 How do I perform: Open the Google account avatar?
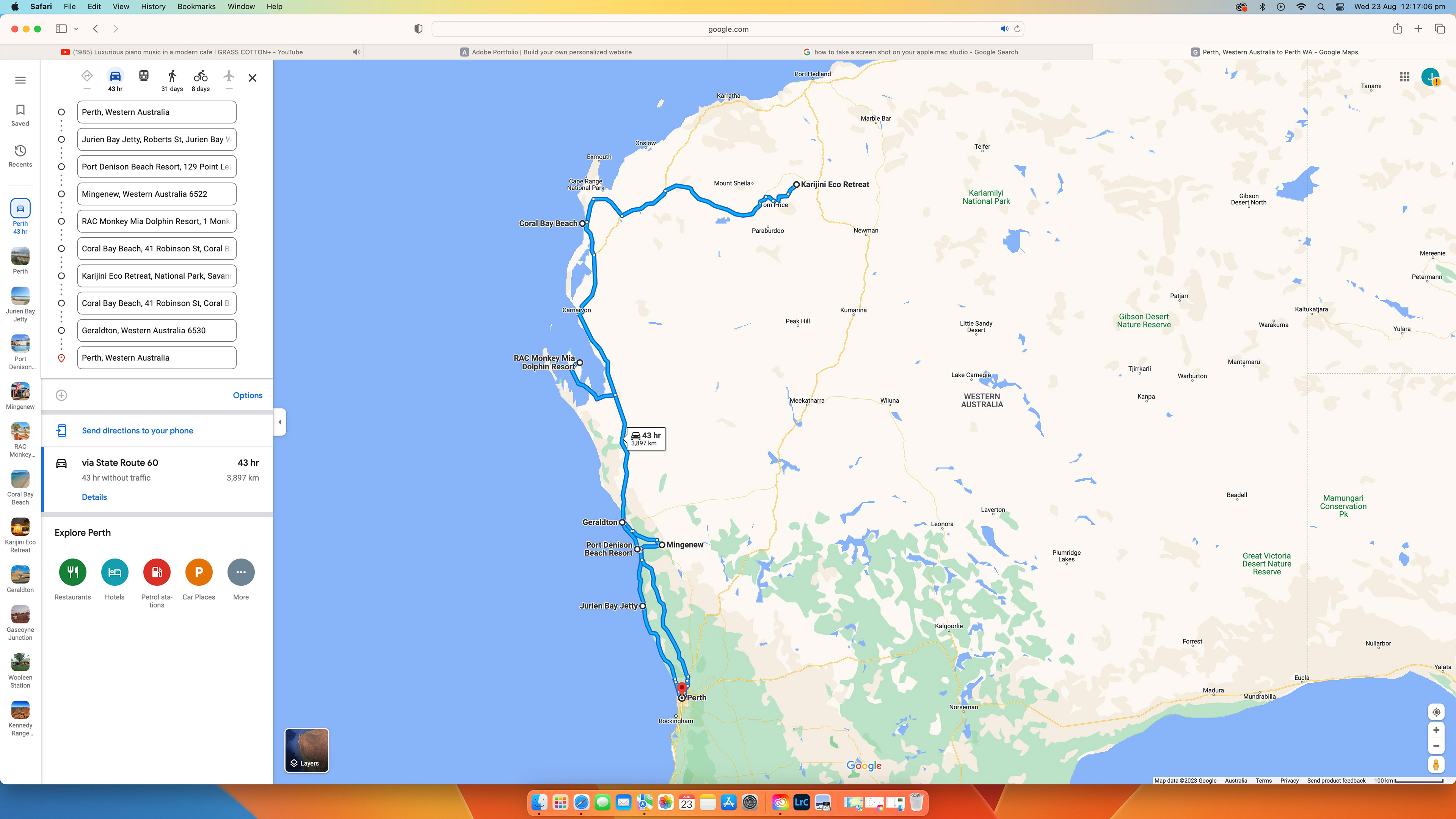click(x=1431, y=77)
